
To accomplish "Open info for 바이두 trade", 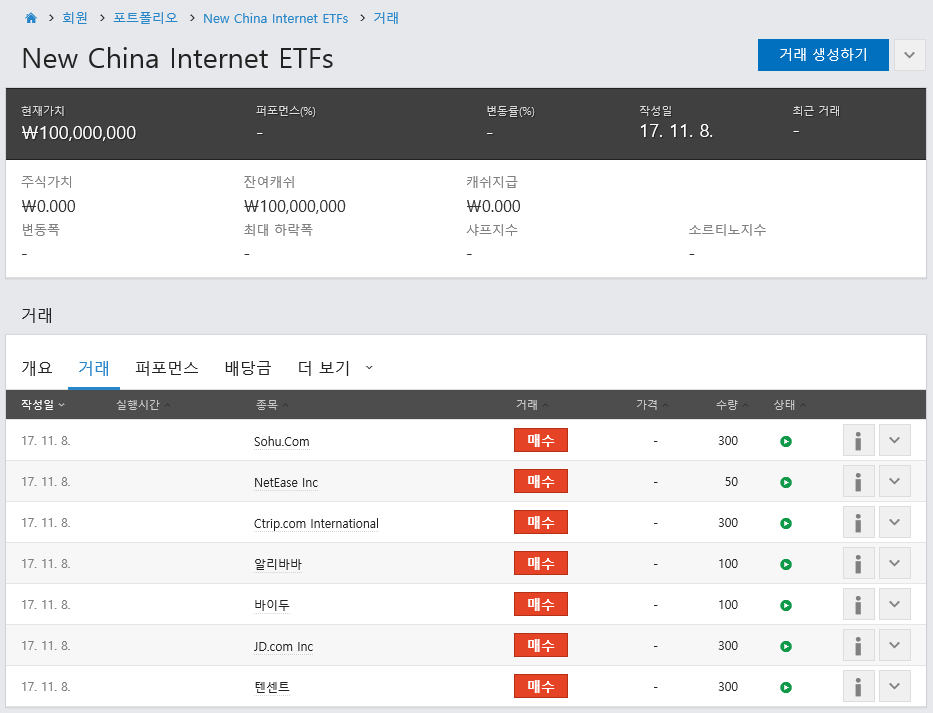I will tap(858, 605).
